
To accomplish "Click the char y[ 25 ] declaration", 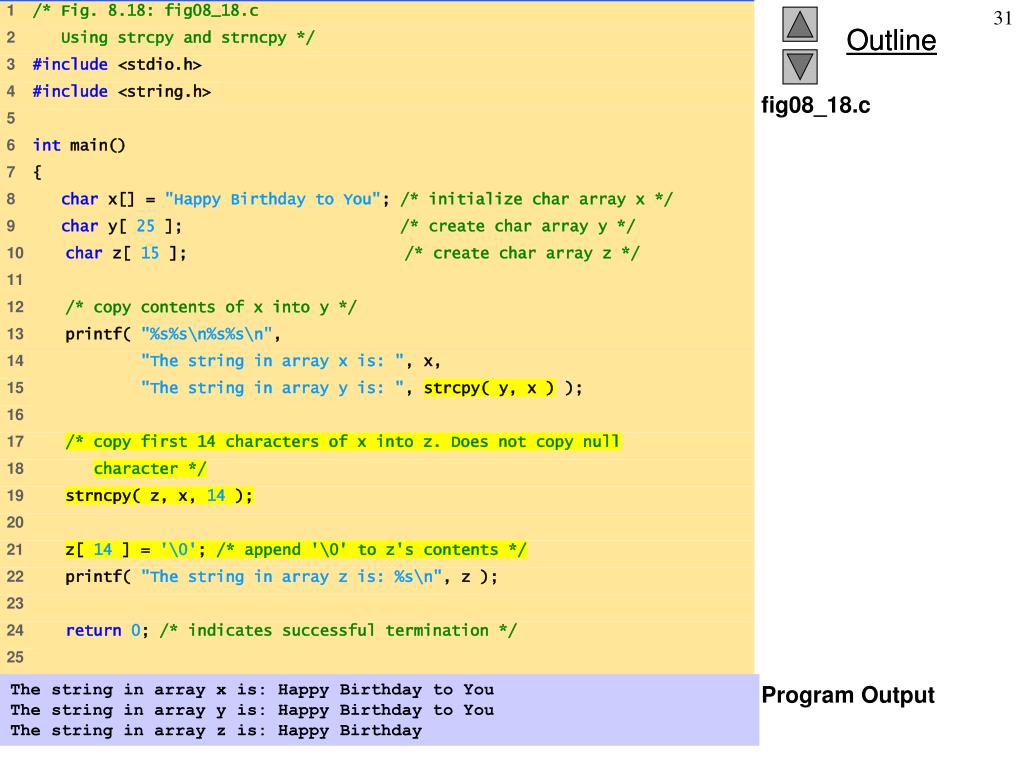I will pyautogui.click(x=121, y=226).
